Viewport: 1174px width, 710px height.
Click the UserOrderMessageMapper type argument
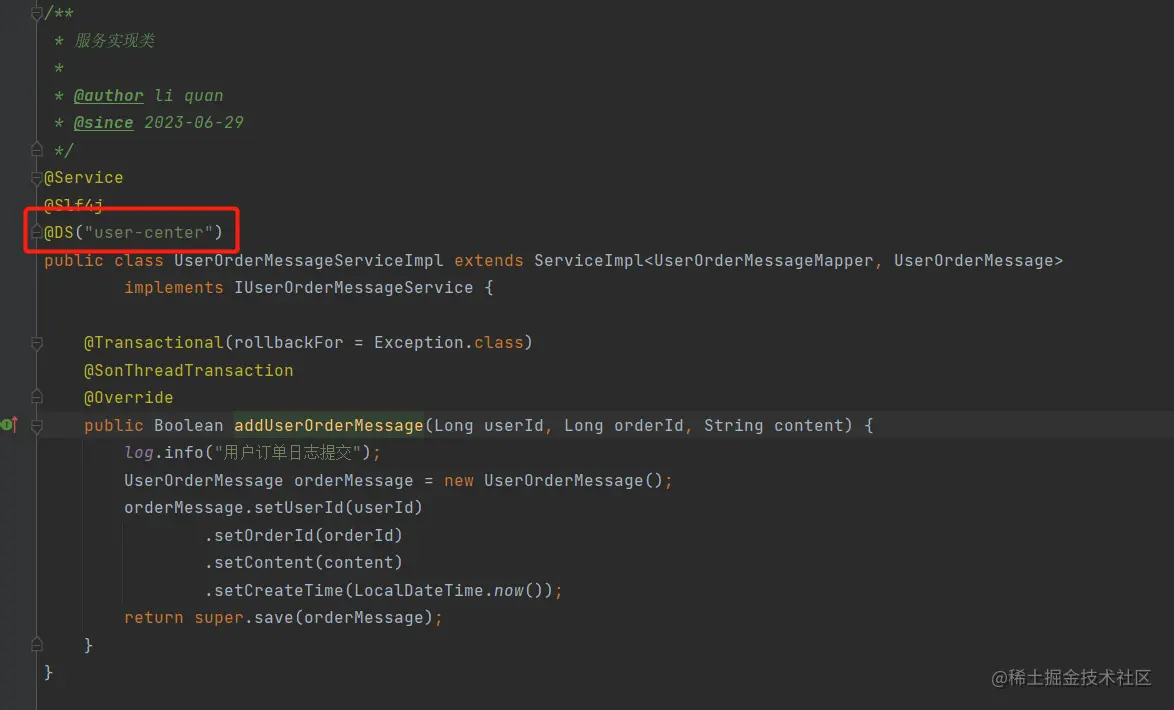point(764,261)
